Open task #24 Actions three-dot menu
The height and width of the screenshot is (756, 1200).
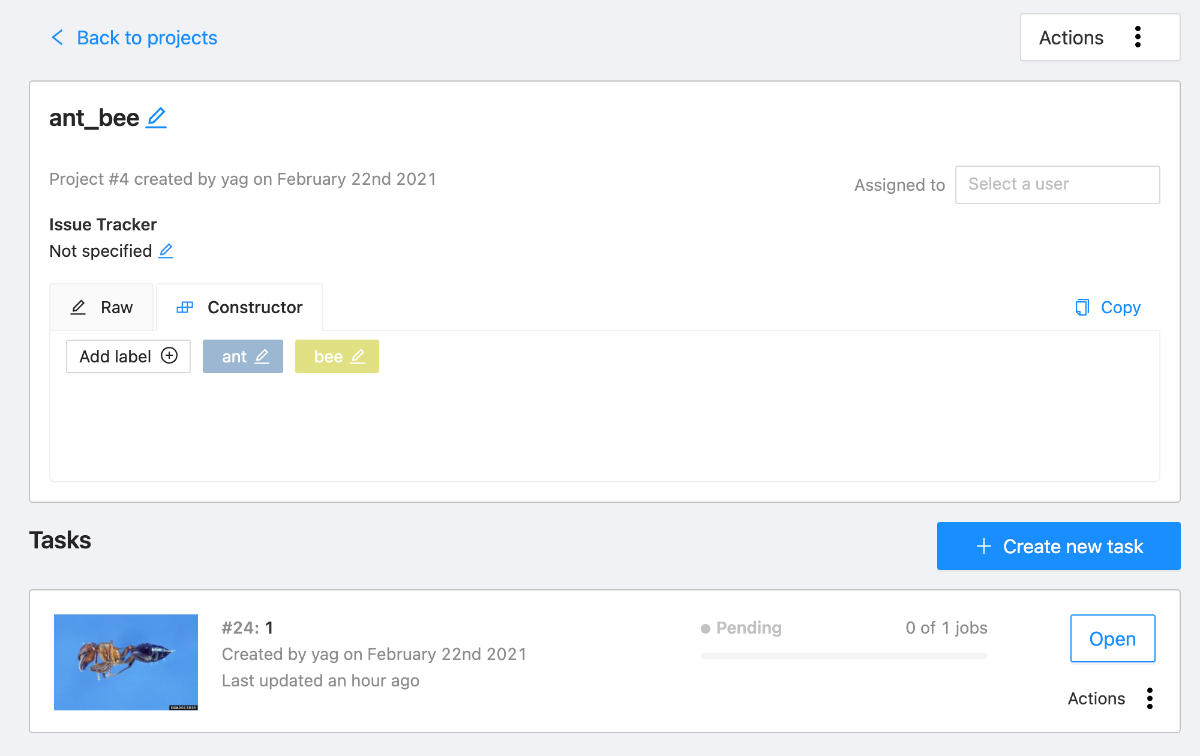1149,698
